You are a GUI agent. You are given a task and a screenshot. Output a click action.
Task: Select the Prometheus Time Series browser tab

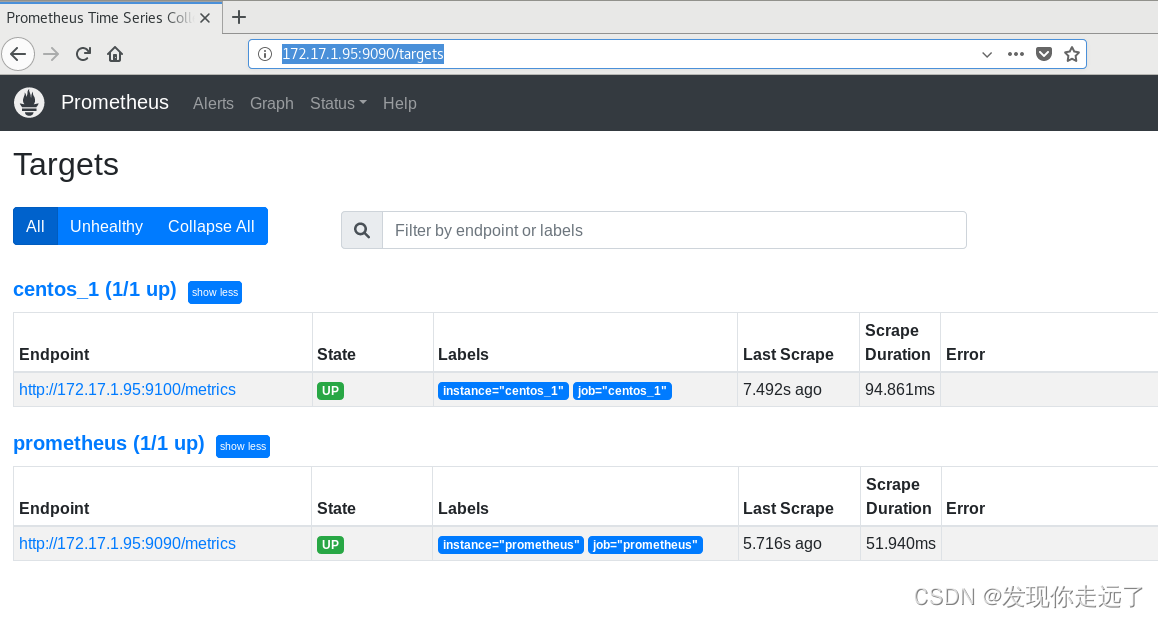click(x=109, y=18)
